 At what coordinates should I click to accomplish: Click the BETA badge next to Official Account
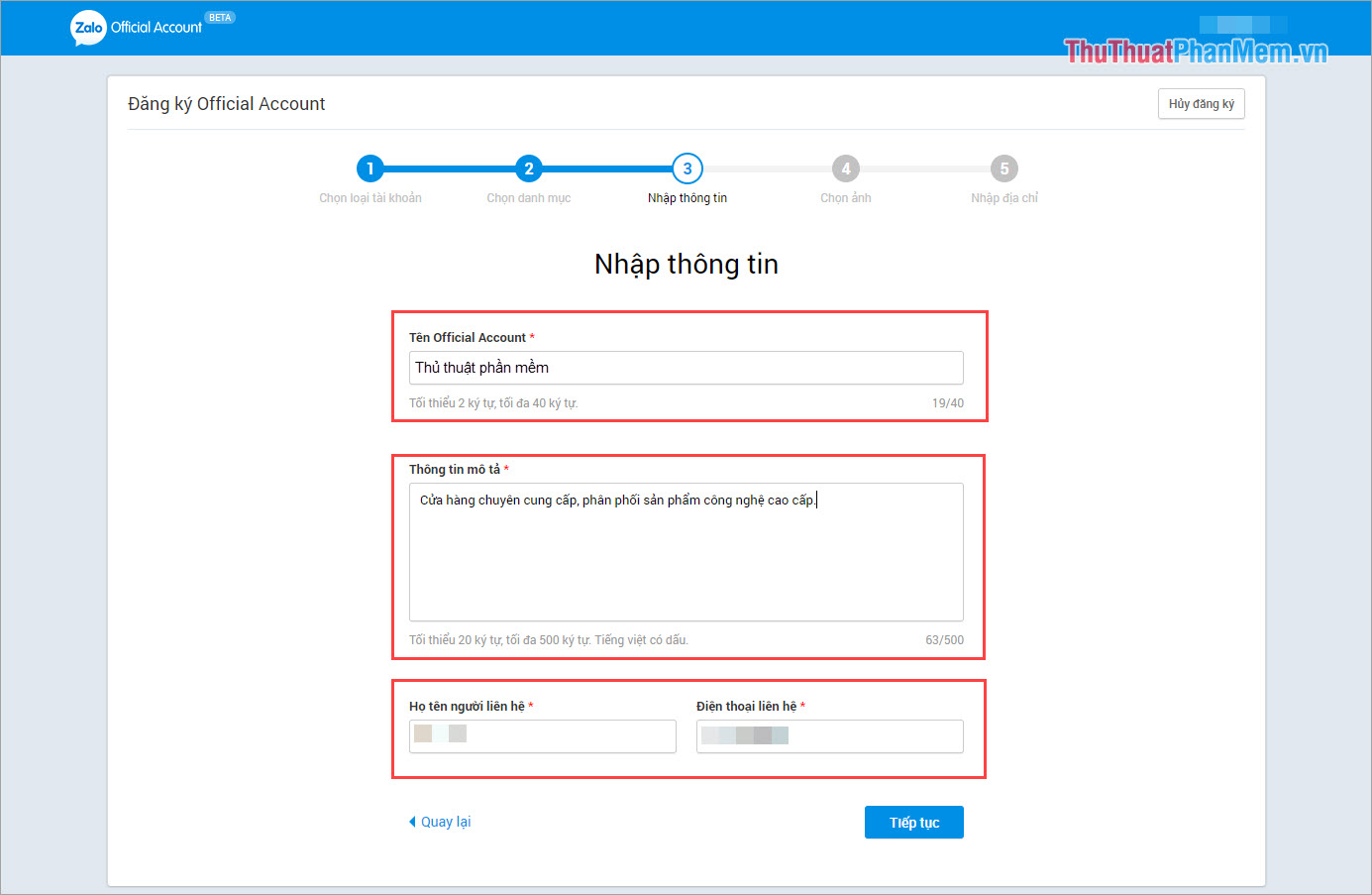[x=220, y=17]
